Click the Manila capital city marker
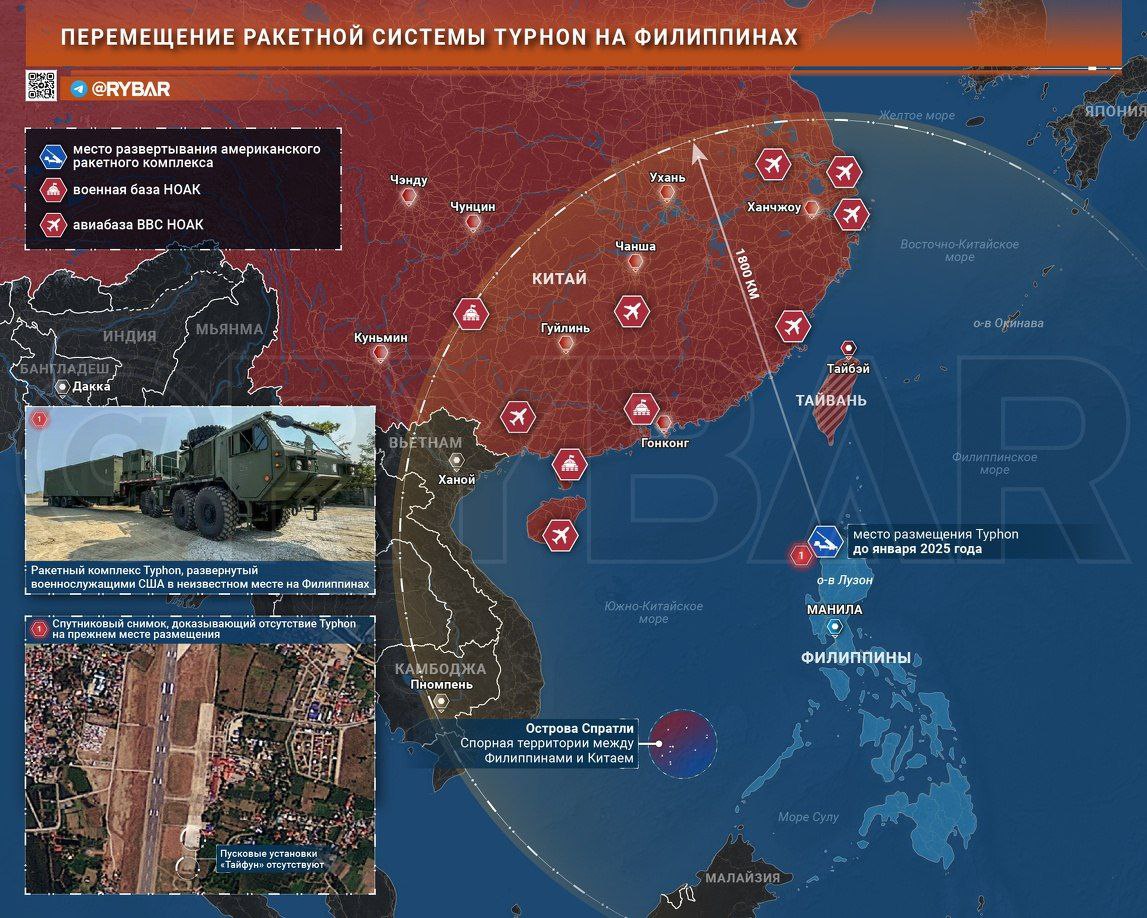Viewport: 1147px width, 918px height. [834, 627]
